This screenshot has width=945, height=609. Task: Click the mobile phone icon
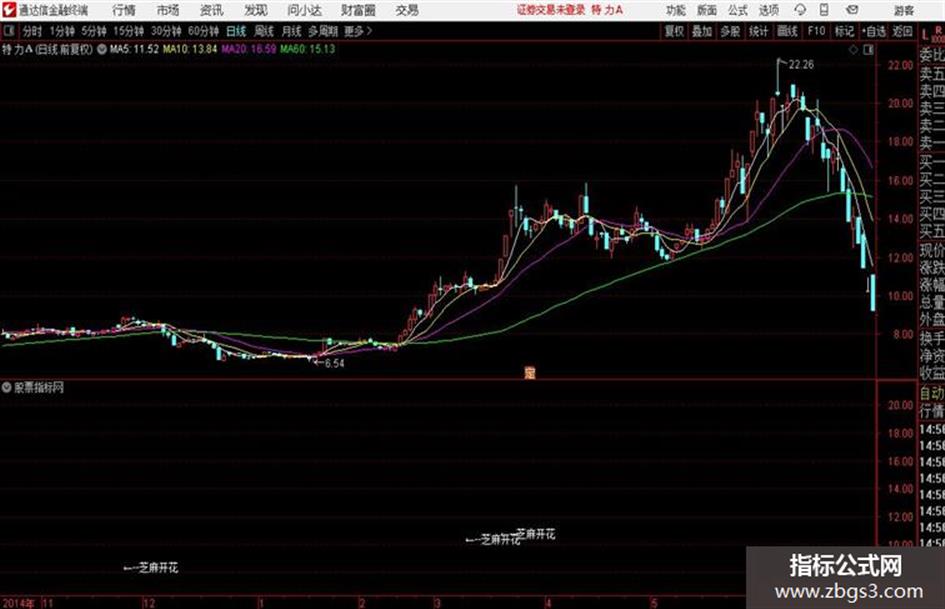tap(824, 10)
